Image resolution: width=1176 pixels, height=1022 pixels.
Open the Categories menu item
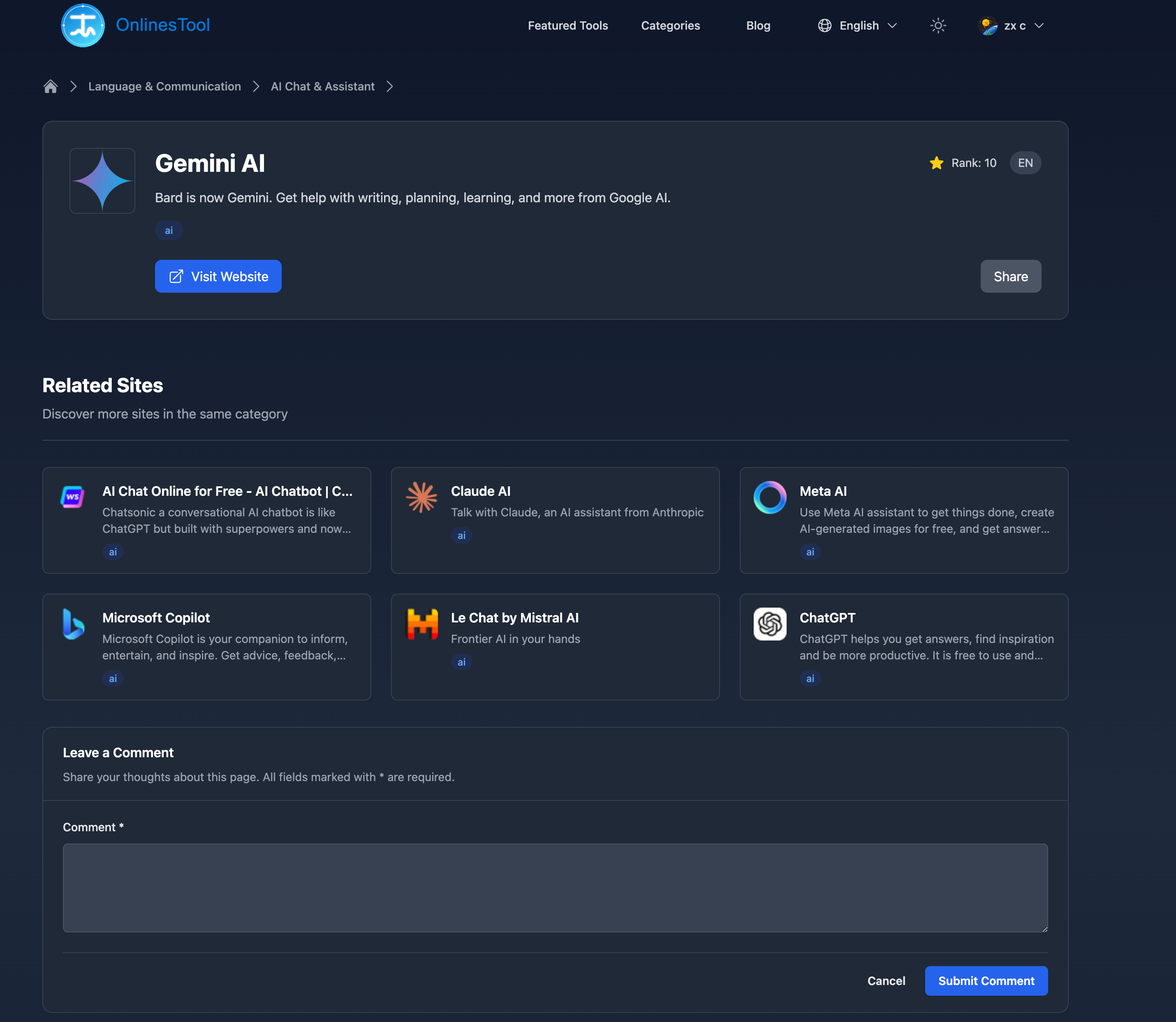[x=670, y=25]
